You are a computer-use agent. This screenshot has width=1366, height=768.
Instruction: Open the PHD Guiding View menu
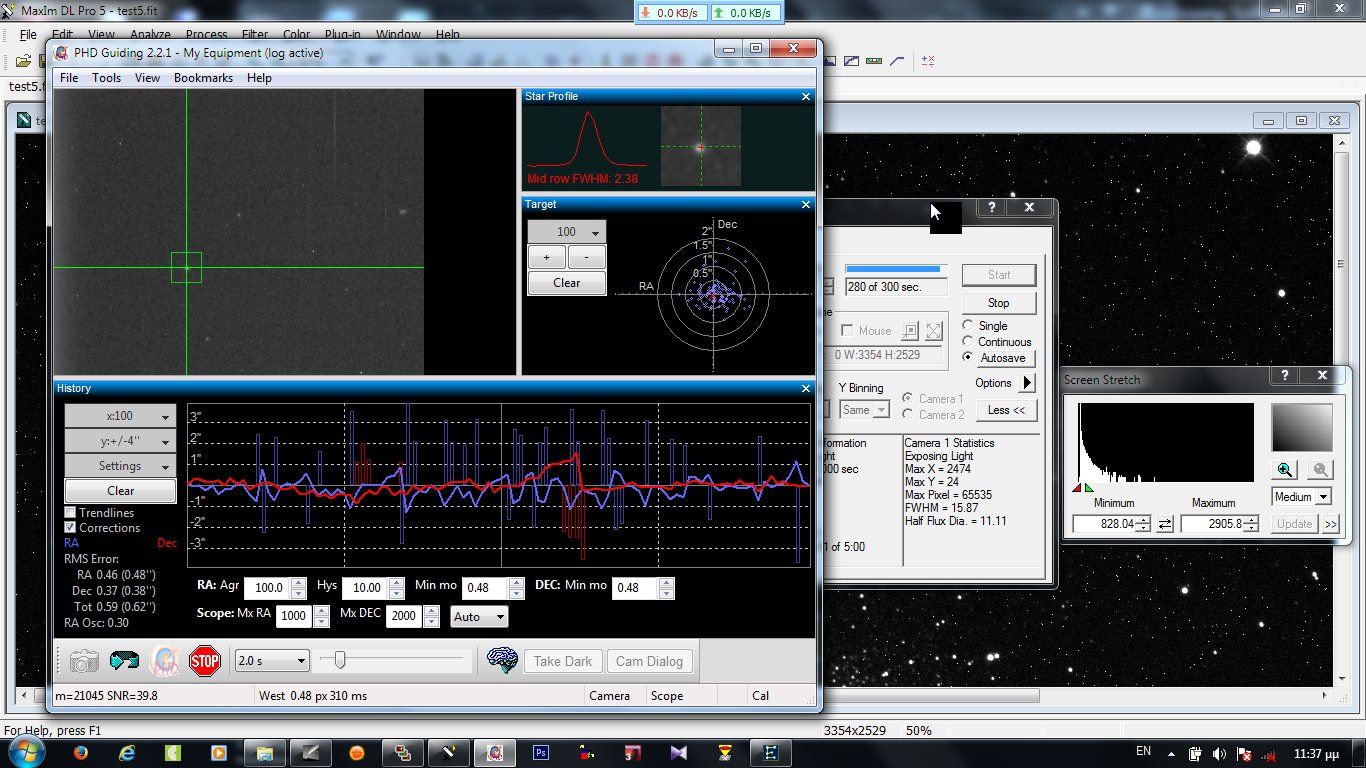click(147, 78)
